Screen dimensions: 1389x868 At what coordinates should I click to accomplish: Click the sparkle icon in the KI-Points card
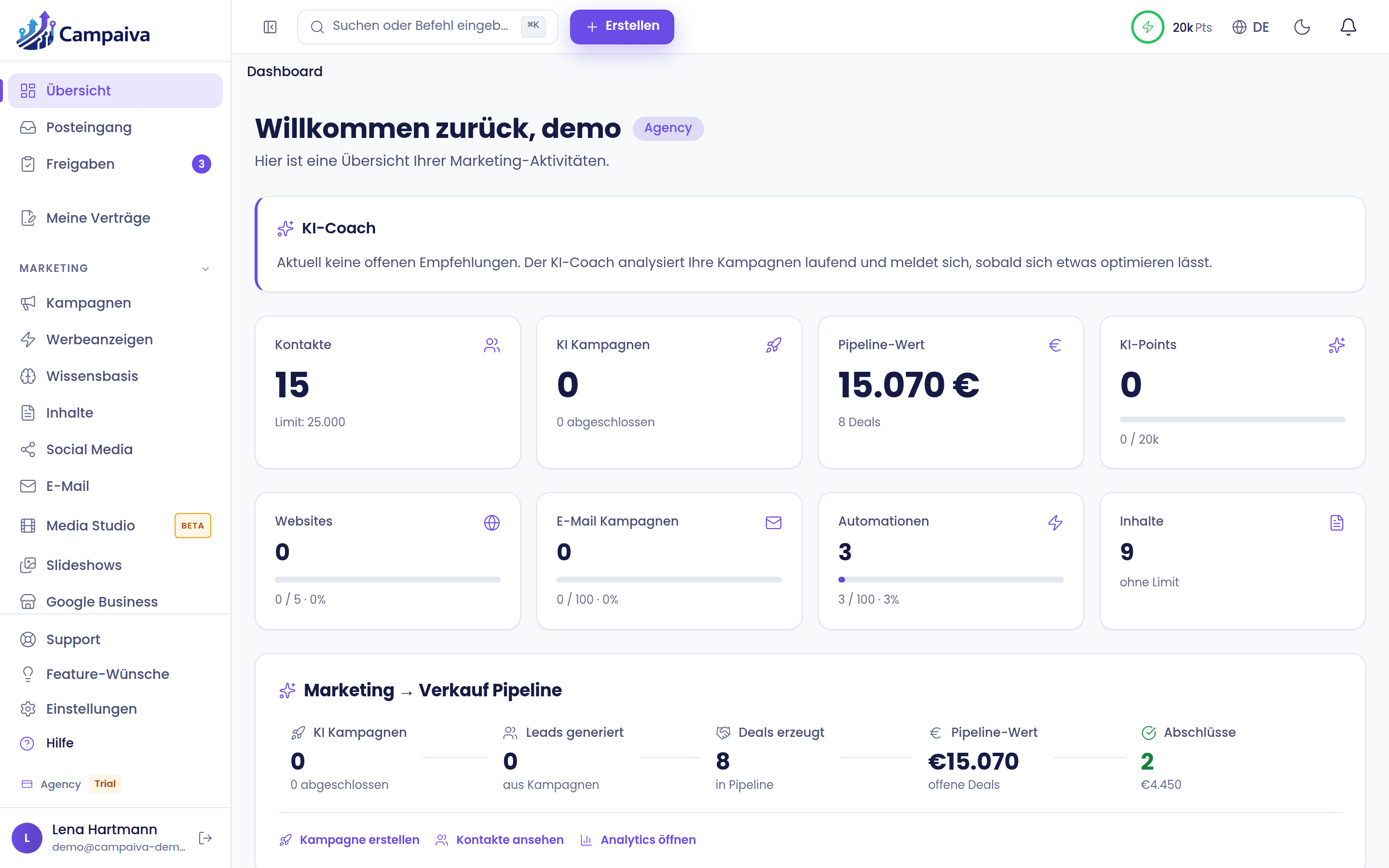[x=1337, y=345]
